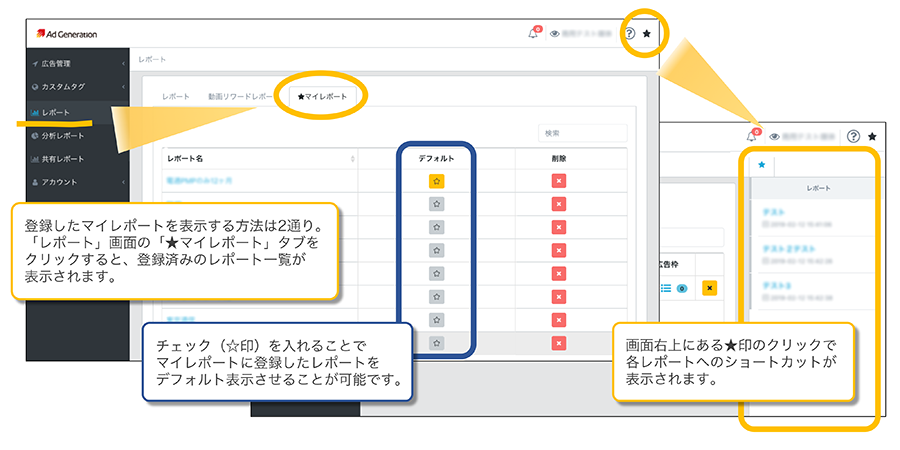Expand the カスタムタグ chevron arrow
The image size is (900, 450).
coord(123,87)
